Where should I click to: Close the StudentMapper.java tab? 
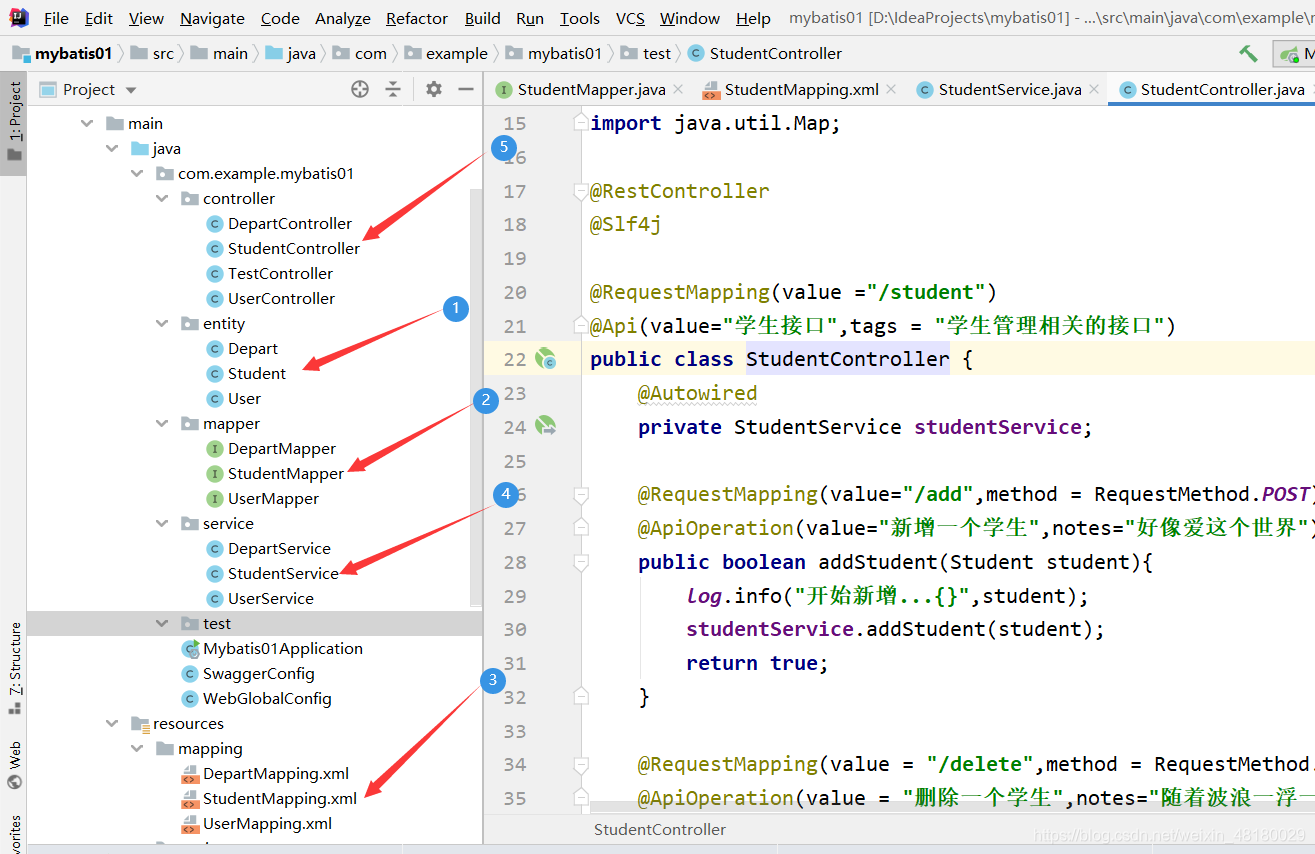click(677, 89)
